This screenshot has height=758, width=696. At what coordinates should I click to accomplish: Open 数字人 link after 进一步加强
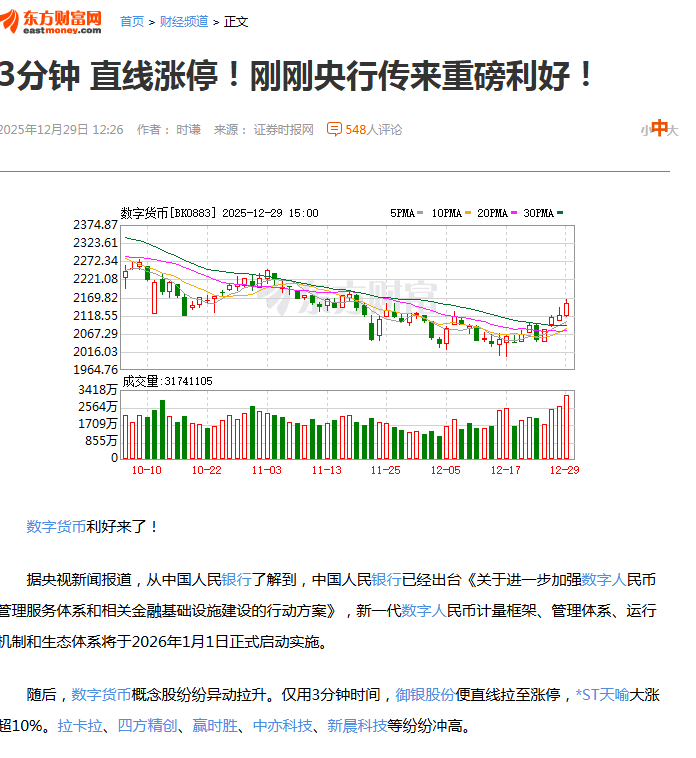point(604,579)
